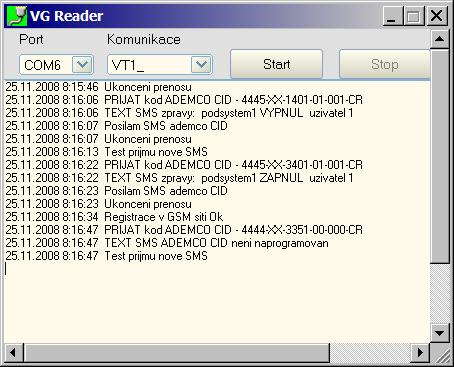Screen dimensions: 454x367
Task: Open the Port COM6 dropdown arrow
Action: (82, 64)
